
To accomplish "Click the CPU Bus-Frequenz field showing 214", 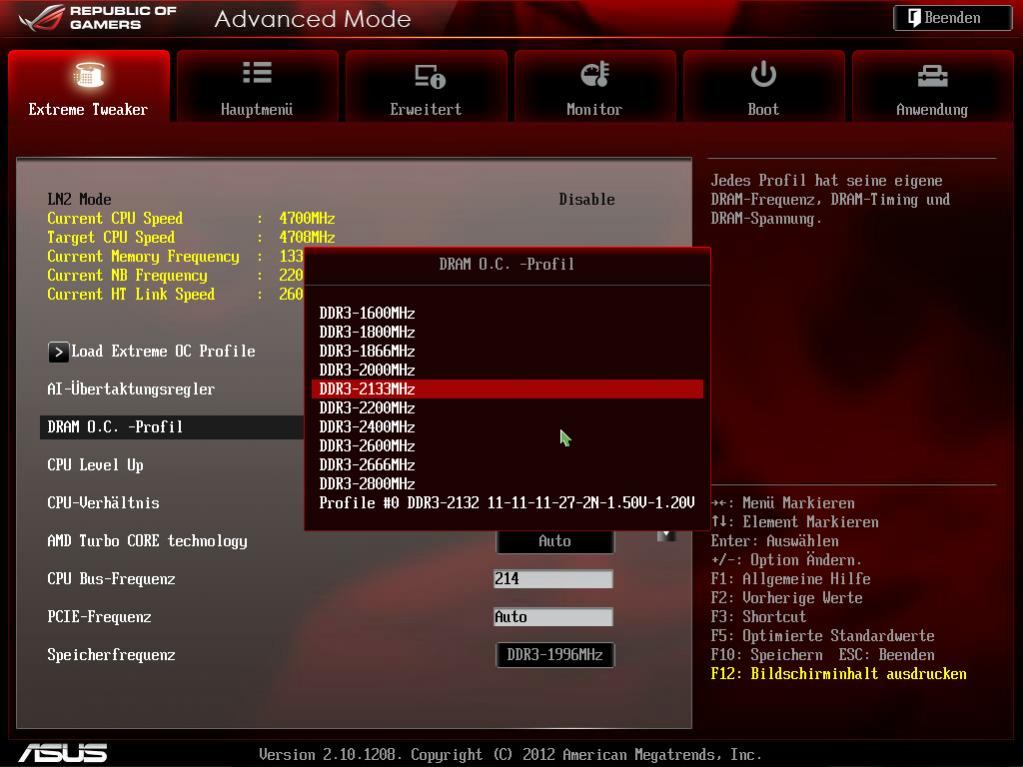I will [553, 579].
